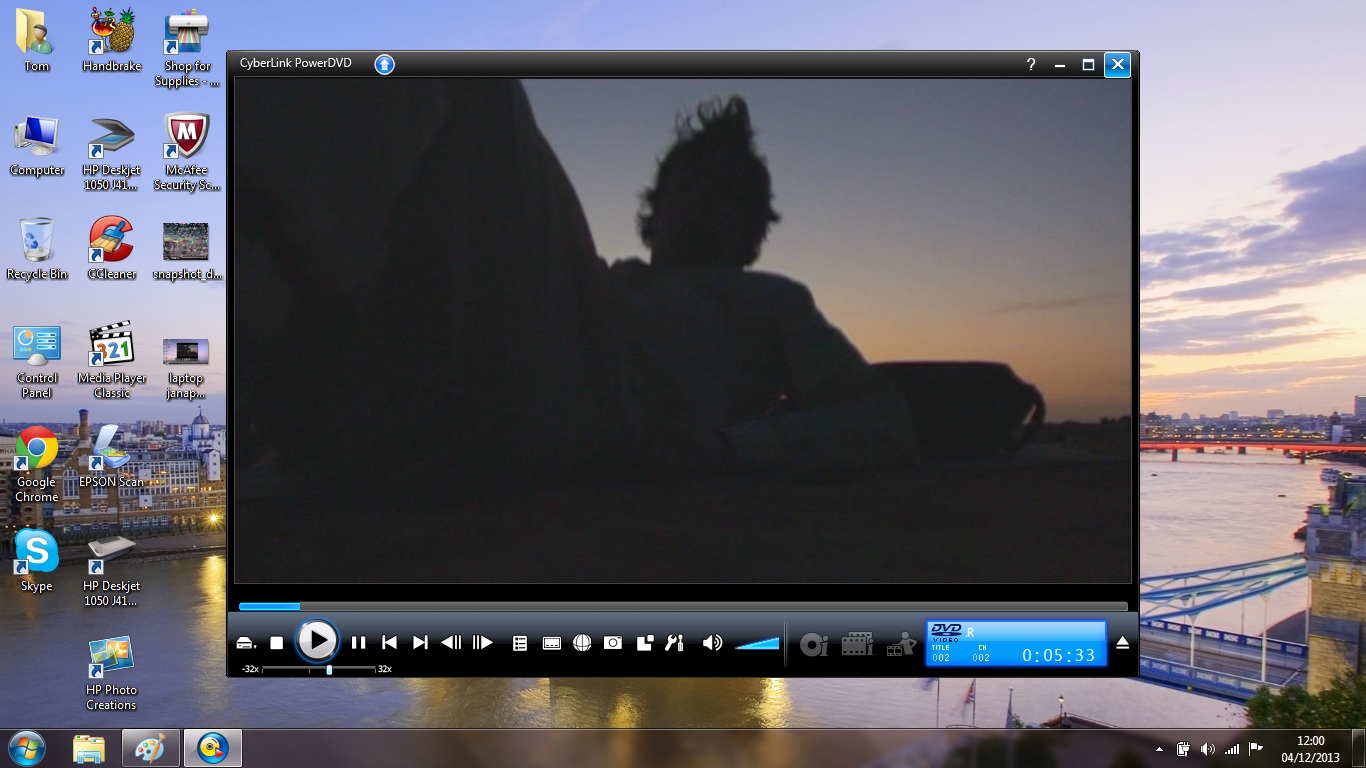
Task: Click the PowerDVD taskbar button
Action: point(213,748)
